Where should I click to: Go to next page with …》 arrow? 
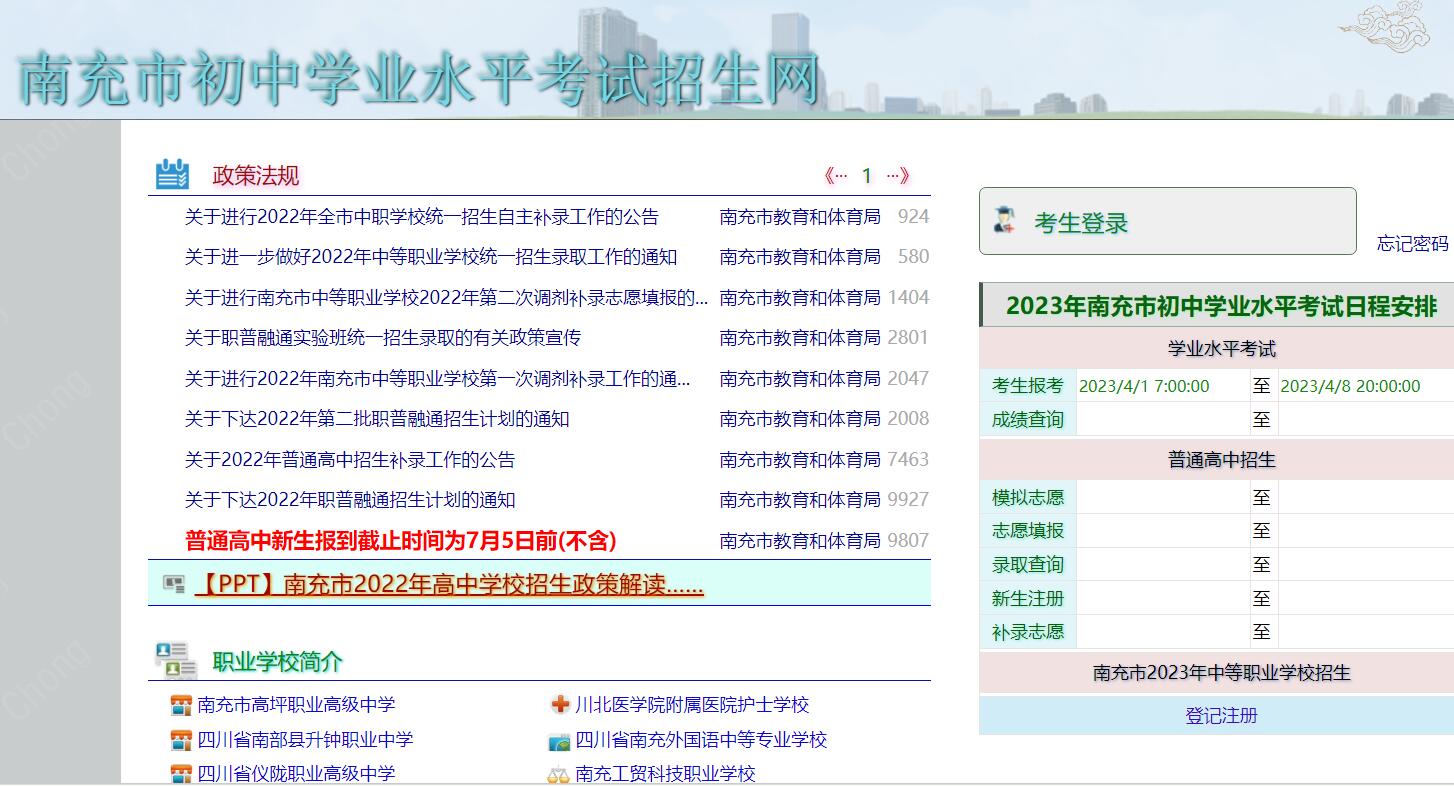tap(897, 176)
